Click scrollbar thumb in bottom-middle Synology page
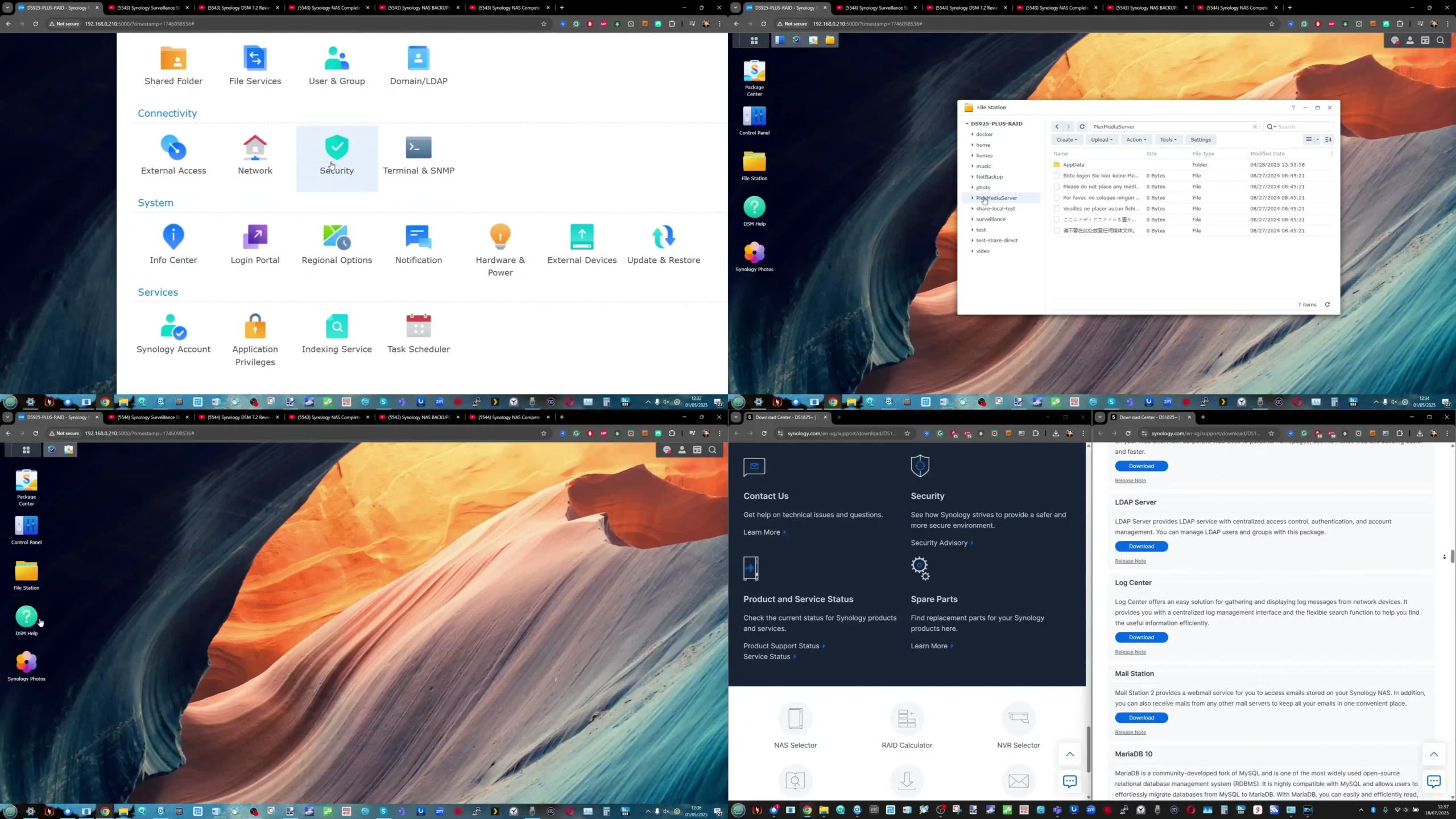Image resolution: width=1456 pixels, height=819 pixels. [1089, 750]
